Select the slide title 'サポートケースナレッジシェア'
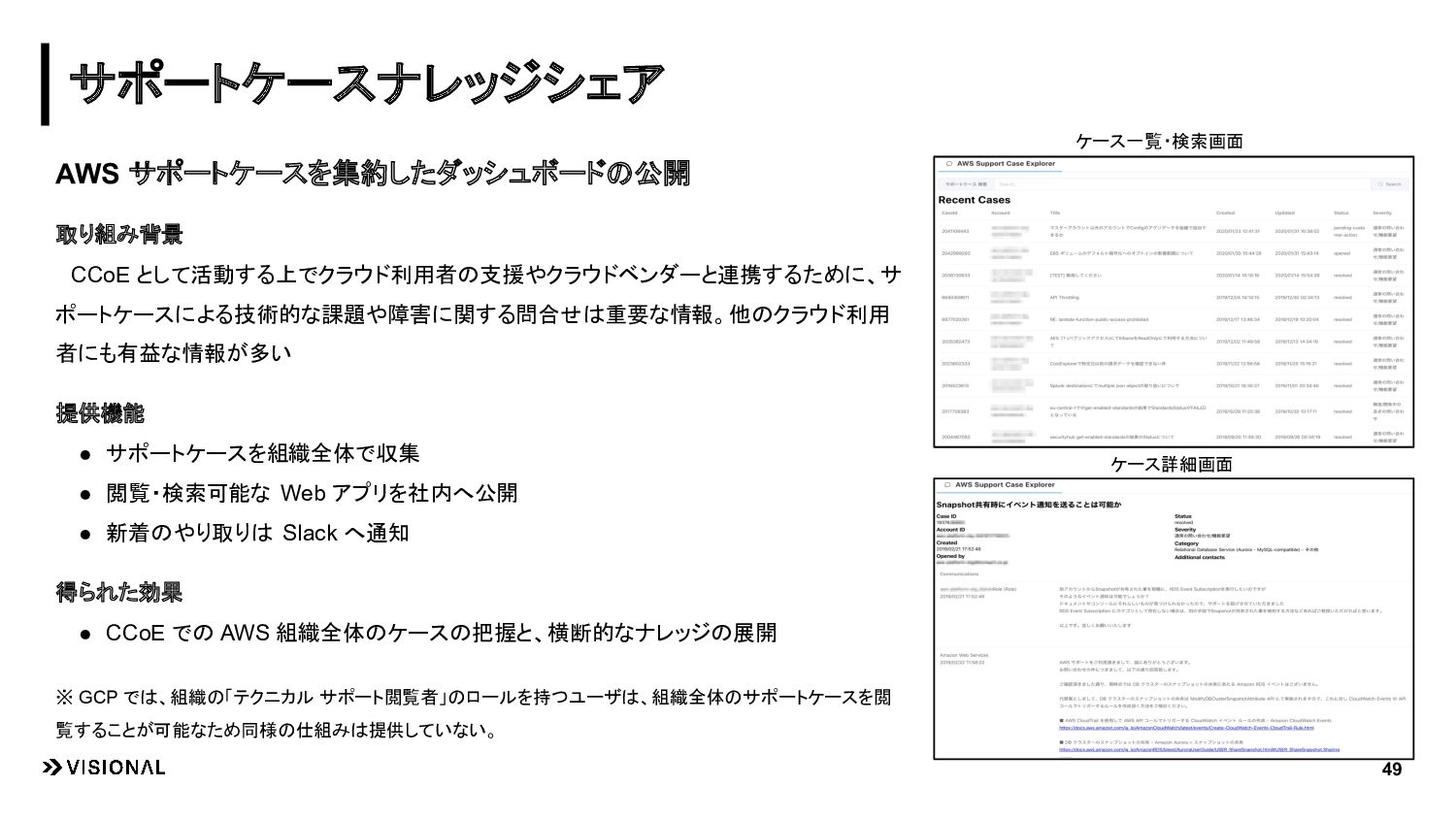Screen dimensions: 1456x819 [367, 85]
